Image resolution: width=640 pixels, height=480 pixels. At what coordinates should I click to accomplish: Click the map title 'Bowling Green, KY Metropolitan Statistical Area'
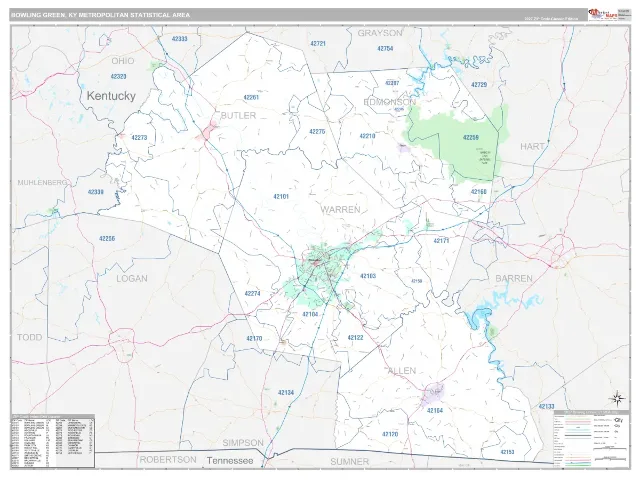(x=100, y=15)
